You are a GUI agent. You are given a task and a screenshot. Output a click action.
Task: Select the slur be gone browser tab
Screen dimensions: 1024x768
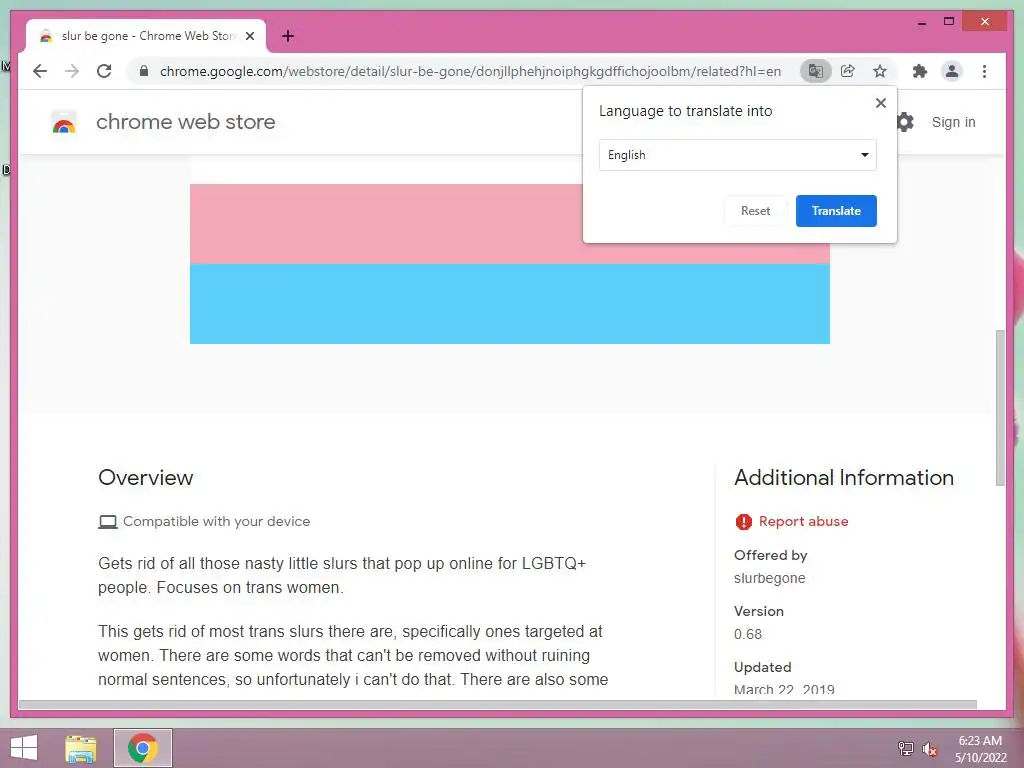pos(146,36)
